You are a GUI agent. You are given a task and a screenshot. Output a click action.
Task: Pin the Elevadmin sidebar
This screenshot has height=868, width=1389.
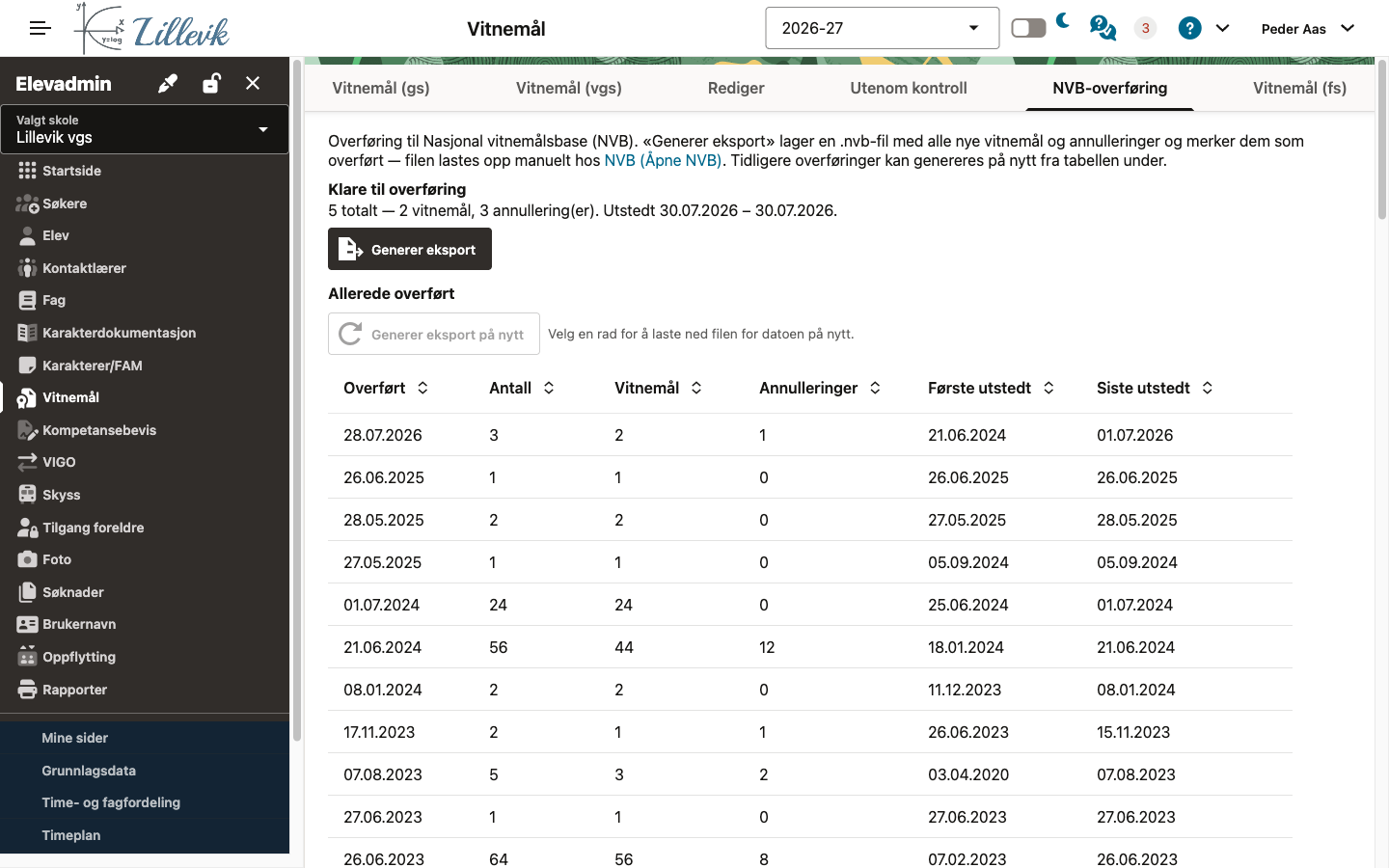tap(168, 84)
